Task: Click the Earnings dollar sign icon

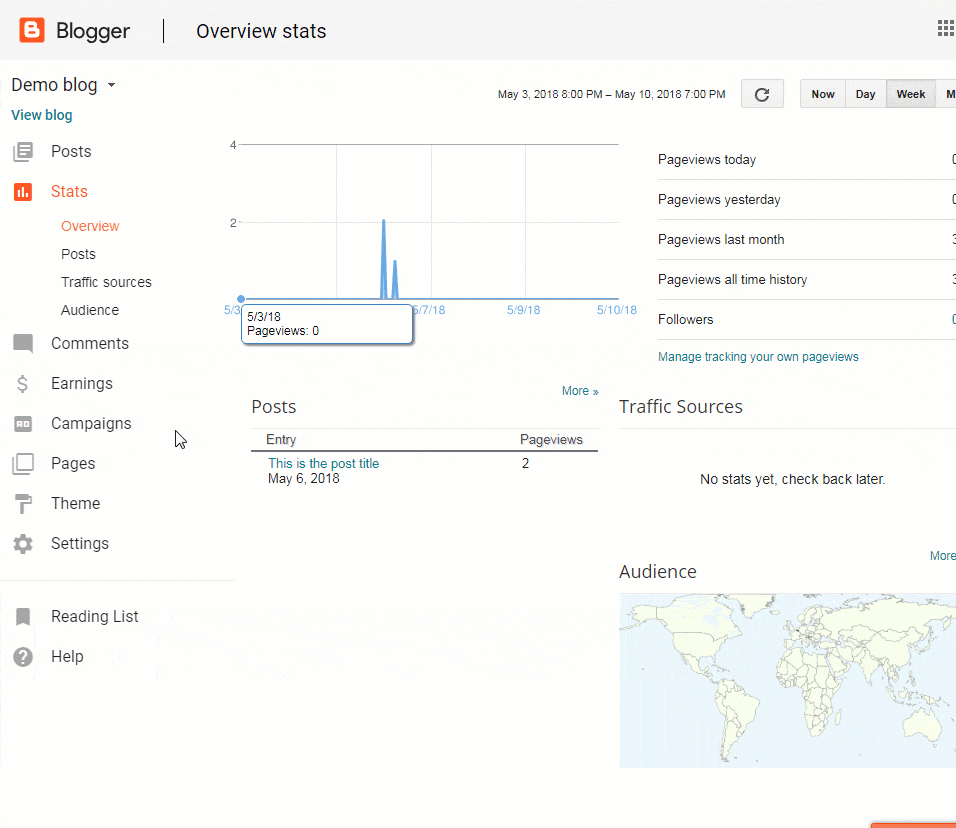Action: [x=22, y=383]
